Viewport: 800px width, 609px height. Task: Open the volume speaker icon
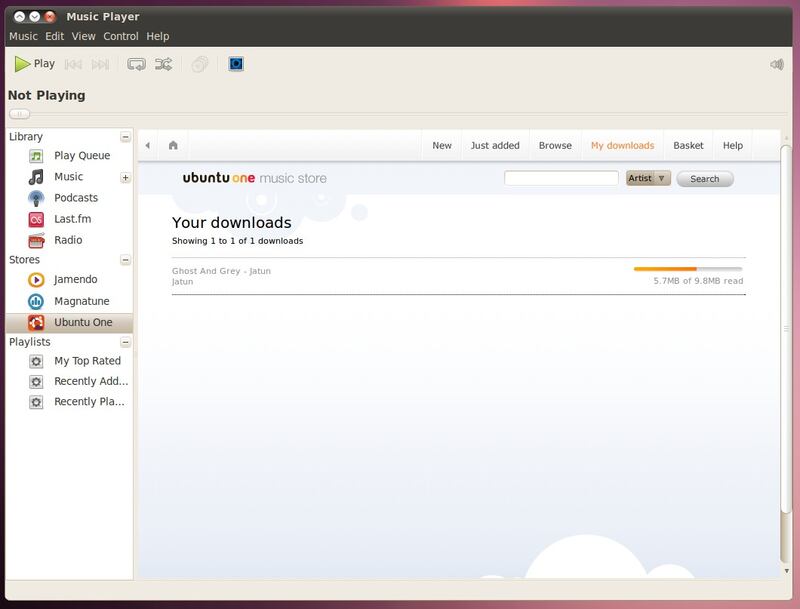pyautogui.click(x=776, y=65)
